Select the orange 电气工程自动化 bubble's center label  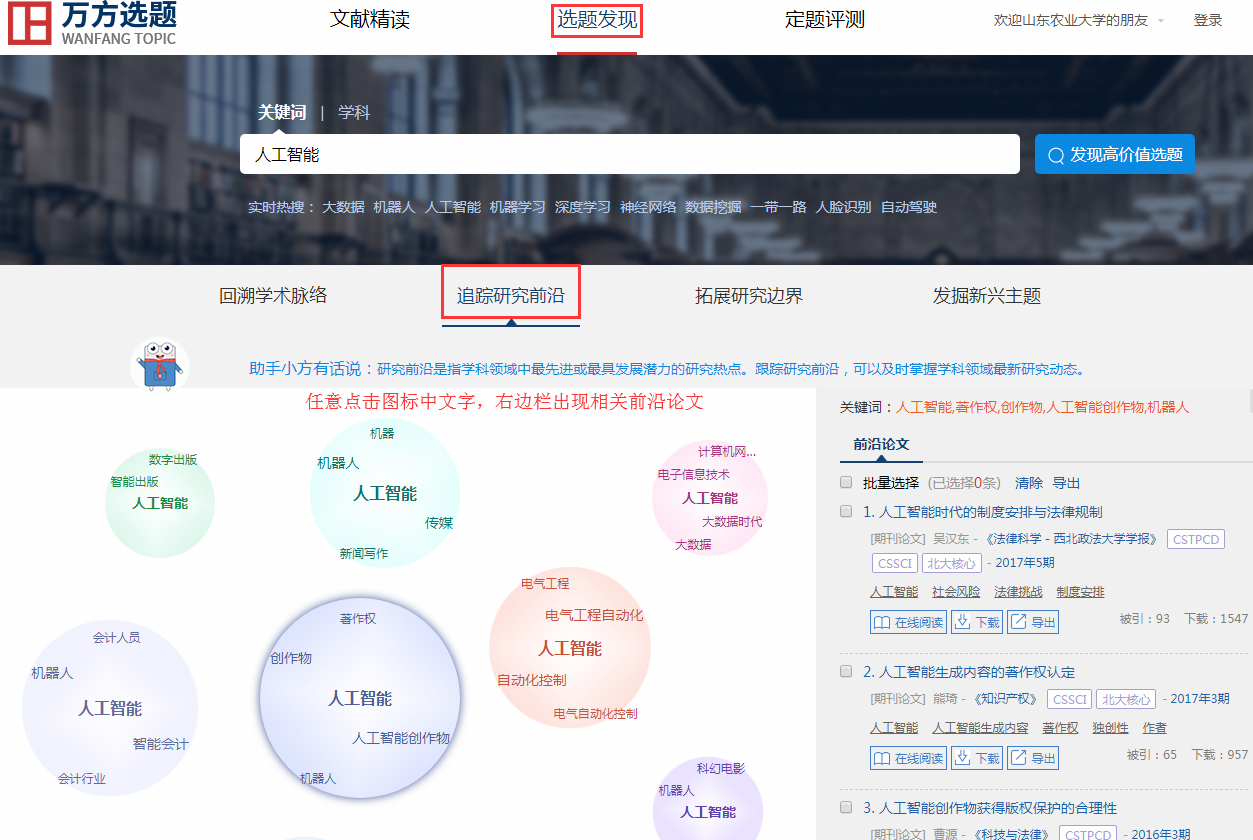click(x=570, y=648)
